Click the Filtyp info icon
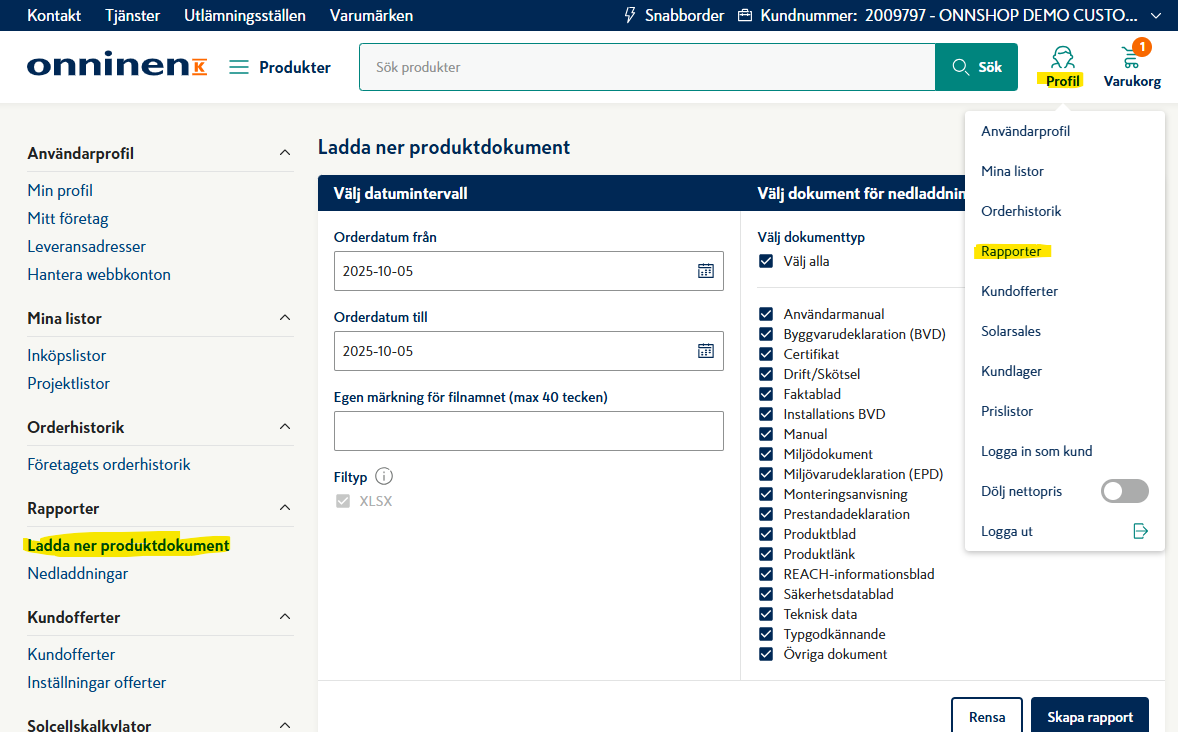This screenshot has height=732, width=1178. tap(384, 476)
